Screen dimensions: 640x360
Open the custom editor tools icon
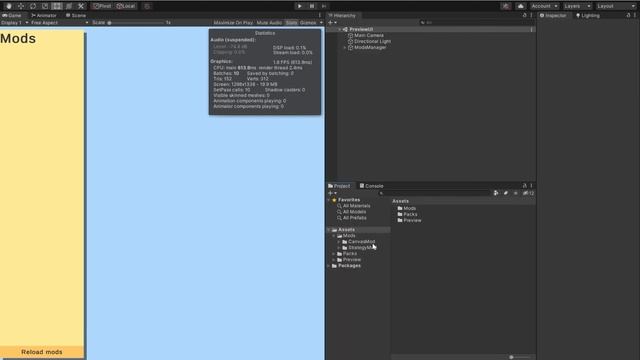pyautogui.click(x=81, y=6)
